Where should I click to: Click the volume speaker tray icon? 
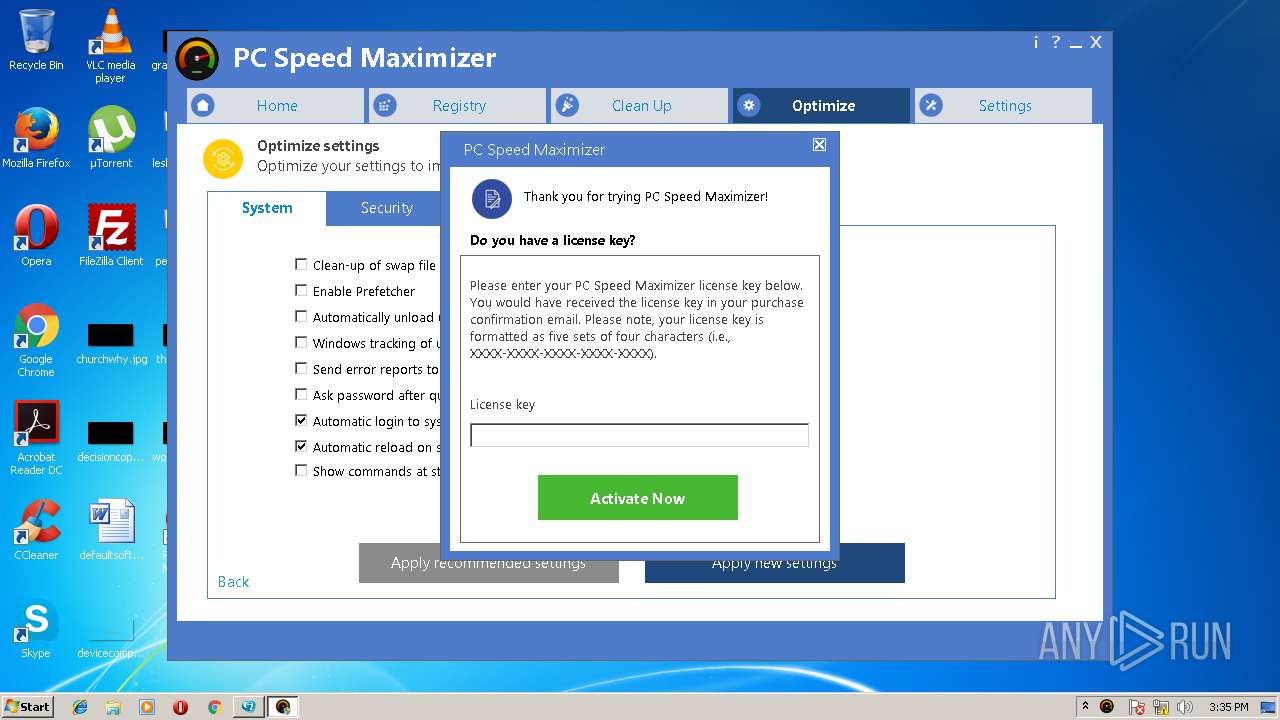click(x=1185, y=707)
